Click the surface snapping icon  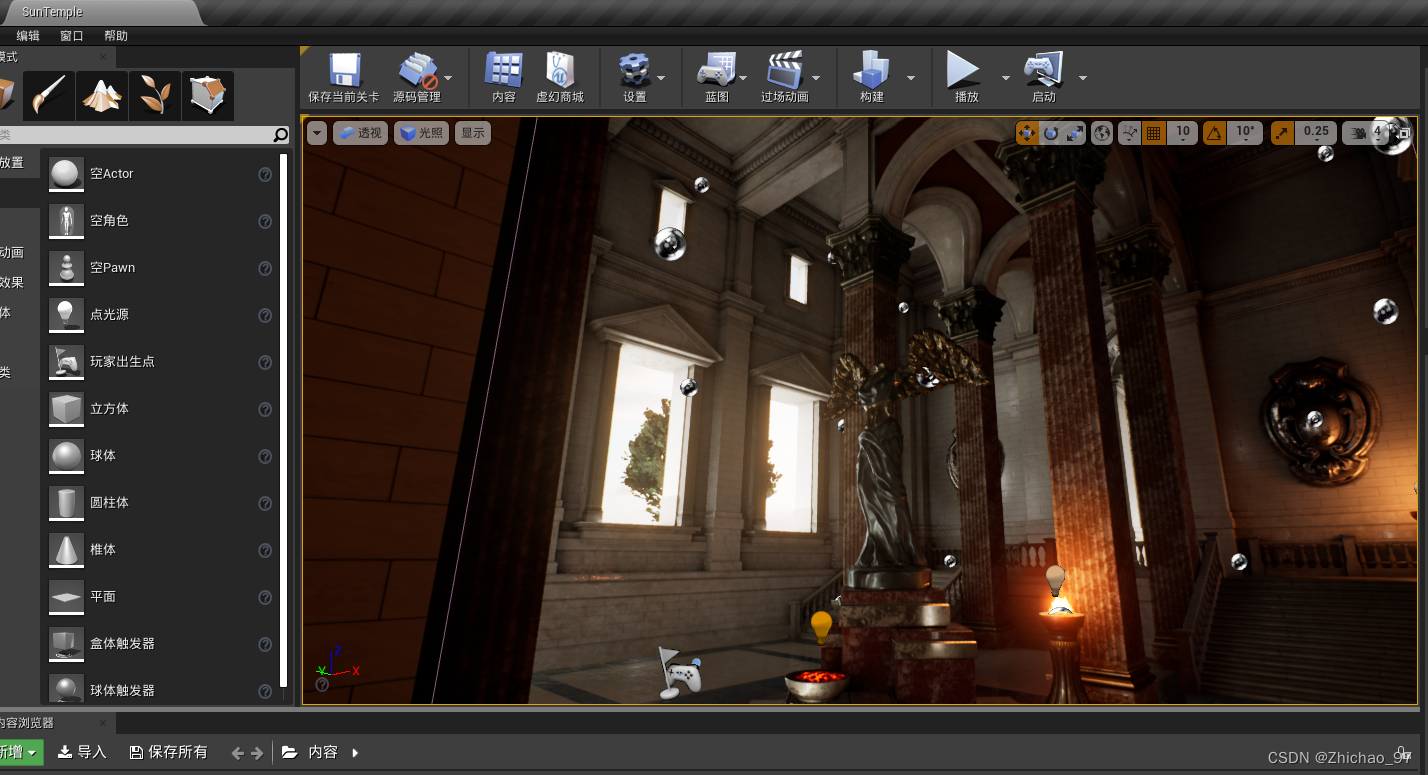(1129, 133)
